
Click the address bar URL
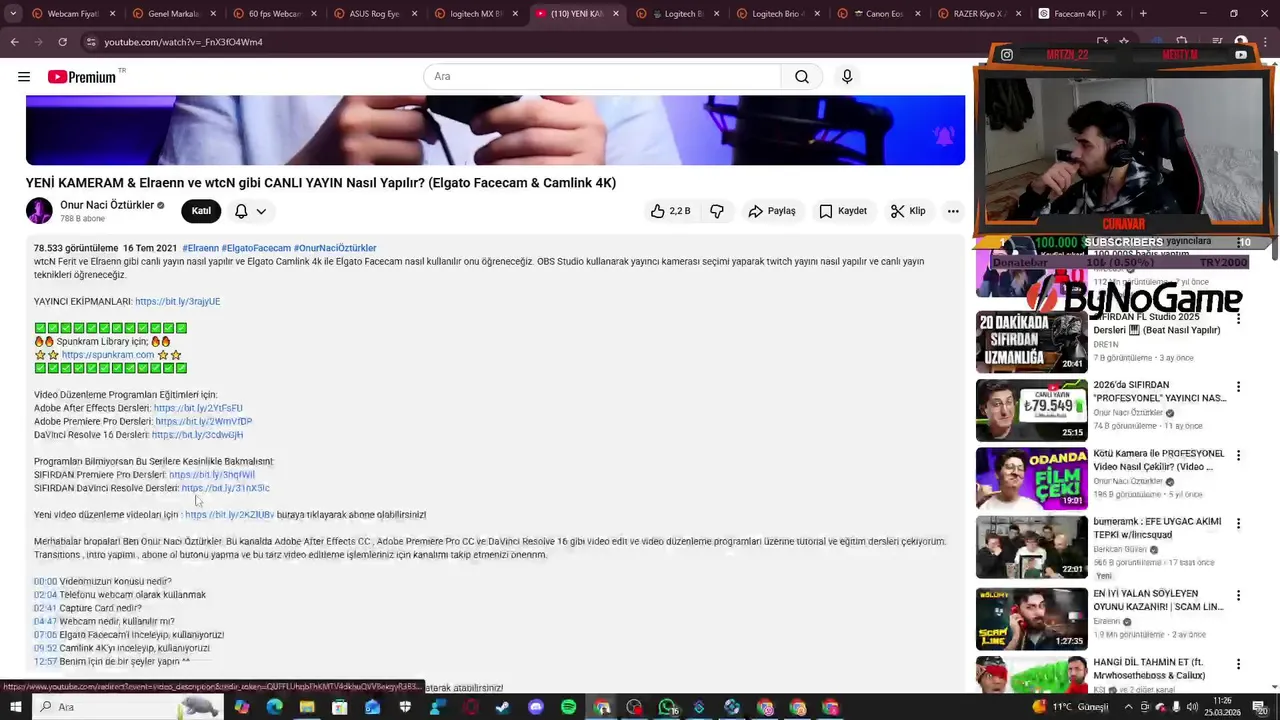pos(184,42)
